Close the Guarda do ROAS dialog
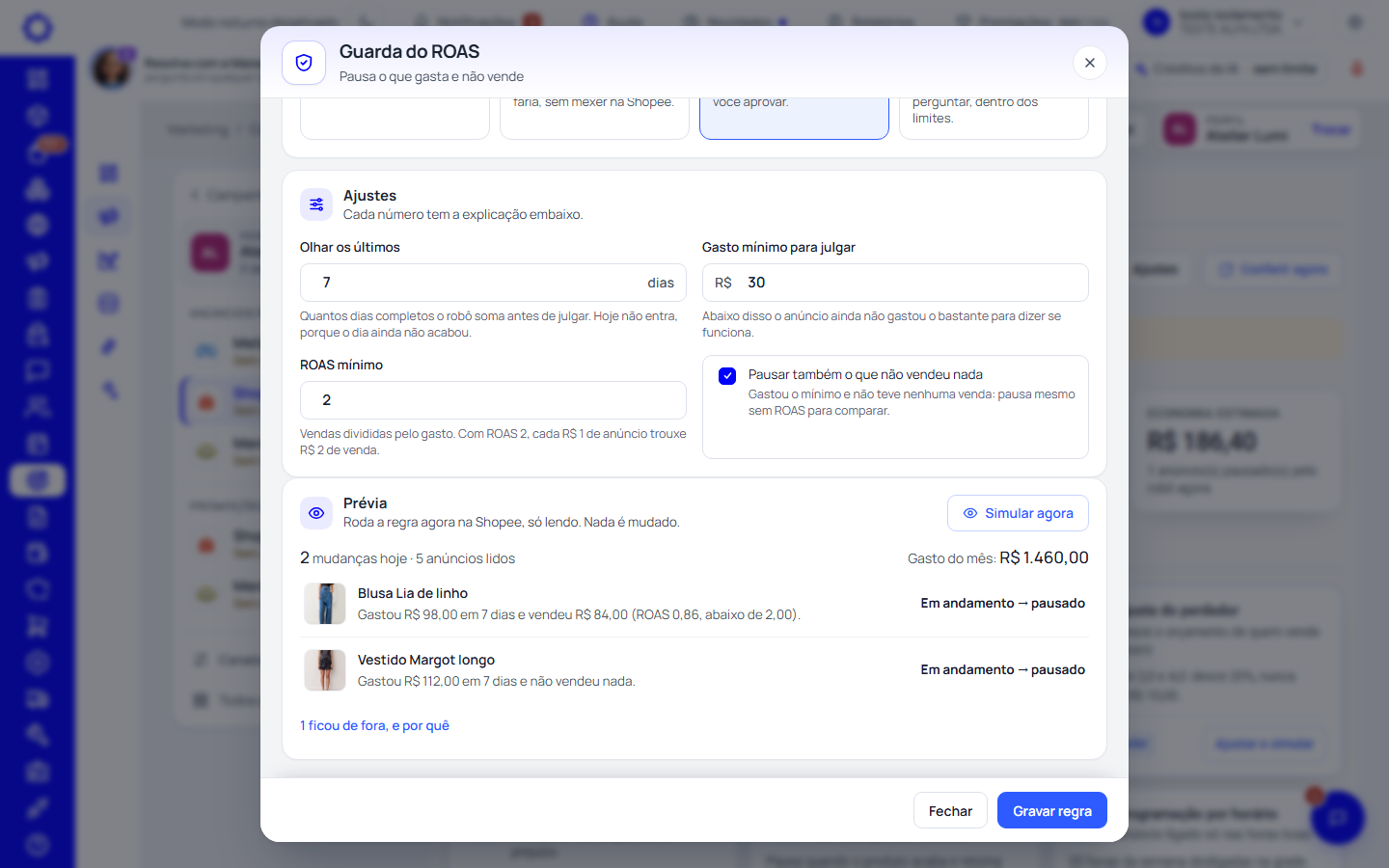This screenshot has height=868, width=1389. tap(1089, 63)
